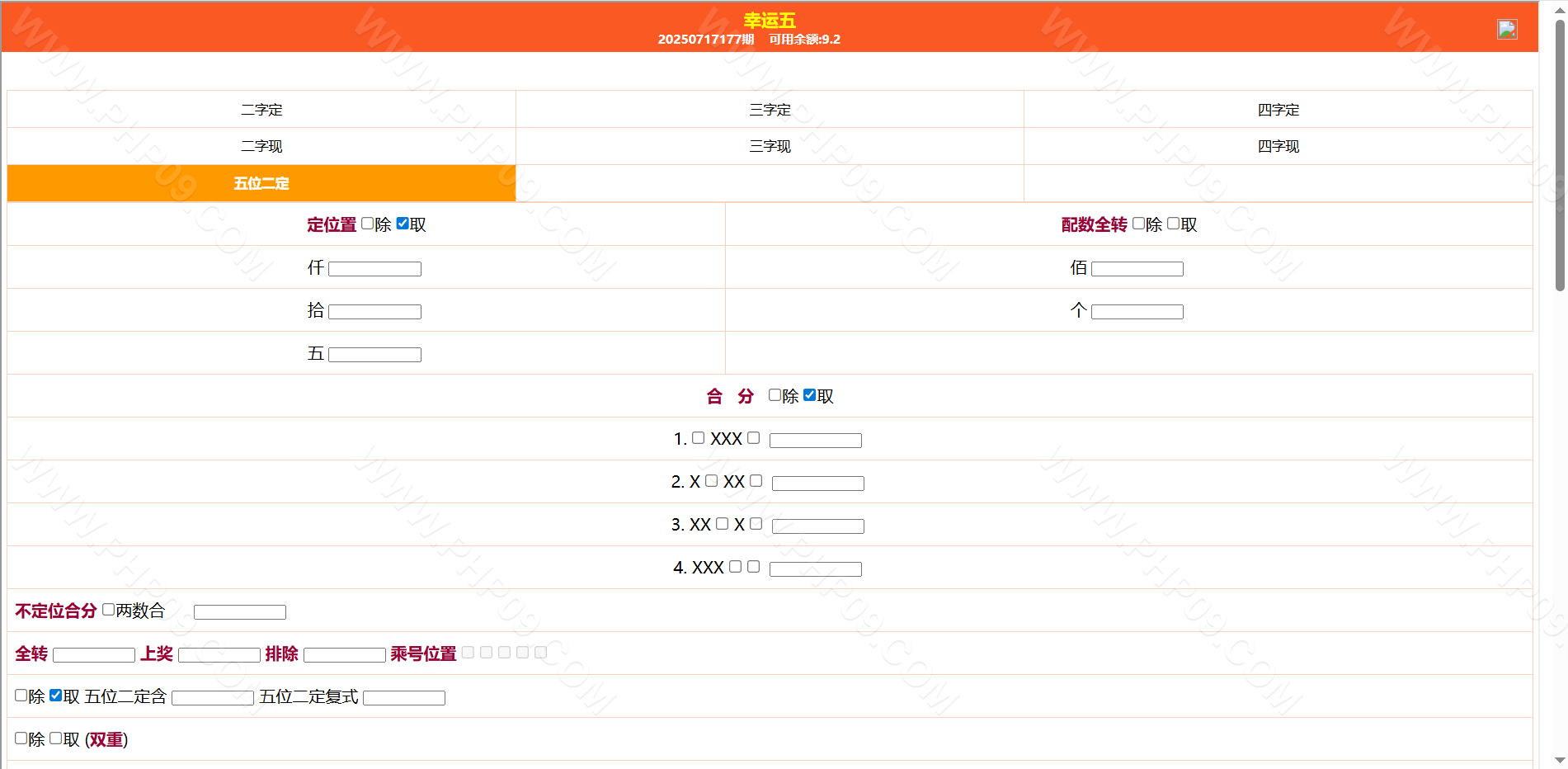Select the 四字定 tab
This screenshot has width=1568, height=769.
coord(1278,110)
